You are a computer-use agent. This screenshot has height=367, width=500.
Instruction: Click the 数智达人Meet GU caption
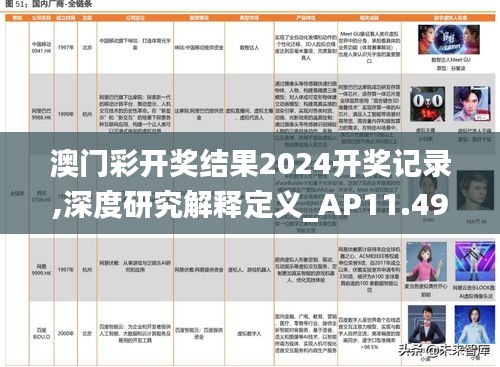pos(451,60)
